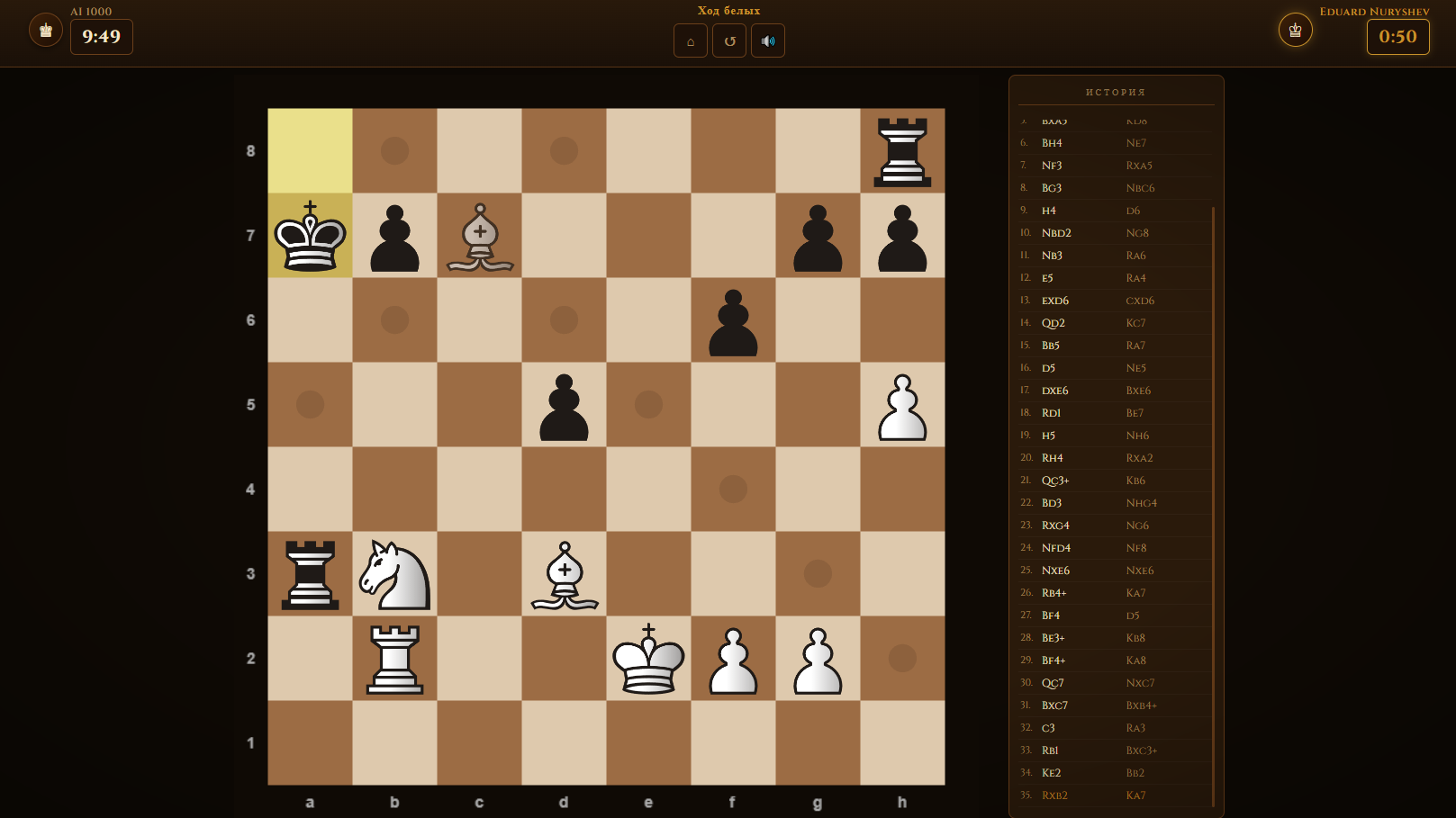Image resolution: width=1456 pixels, height=818 pixels.
Task: Move to the g3 square dot
Action: pyautogui.click(x=818, y=574)
